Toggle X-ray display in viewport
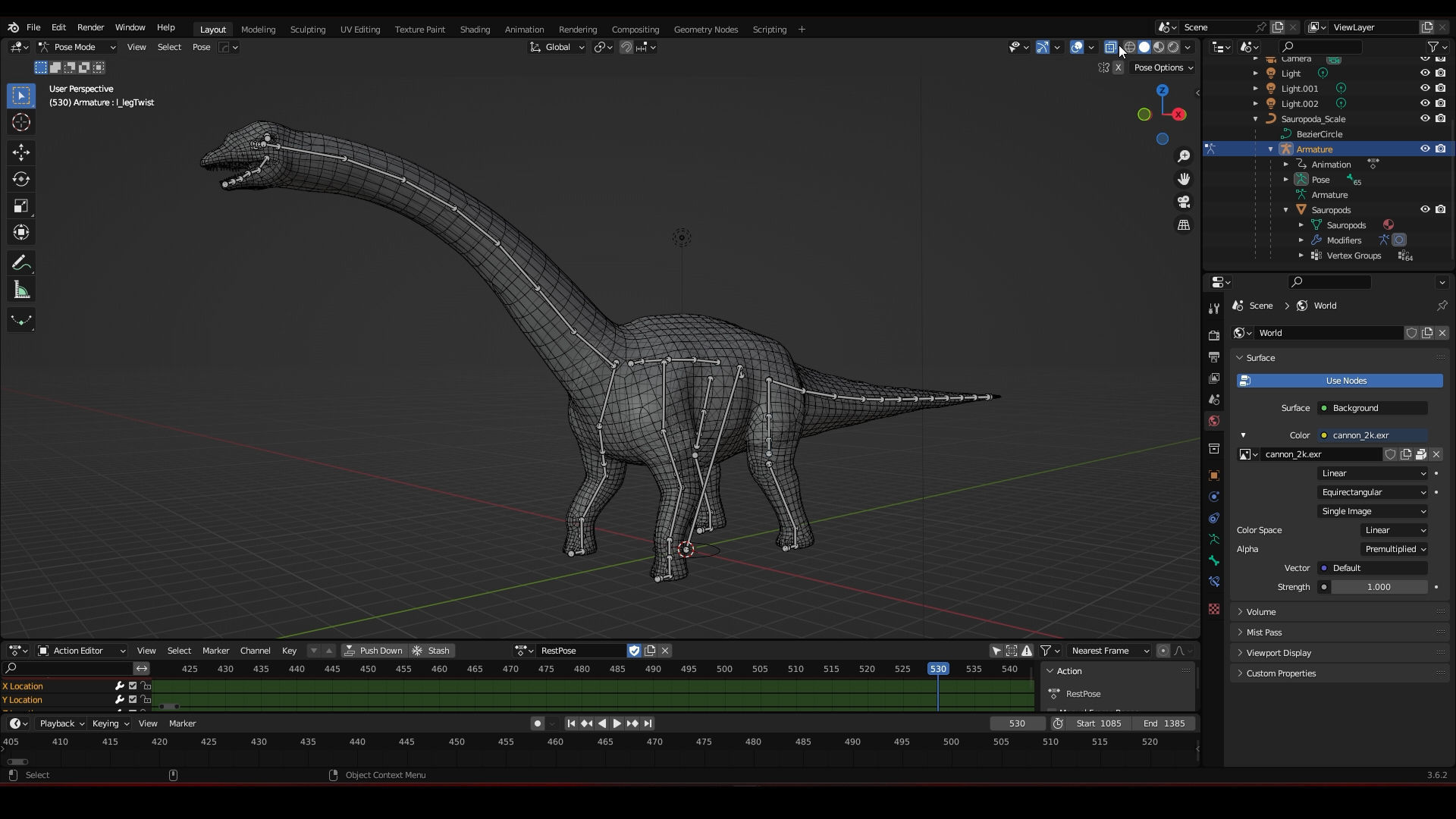The width and height of the screenshot is (1456, 819). click(1111, 47)
